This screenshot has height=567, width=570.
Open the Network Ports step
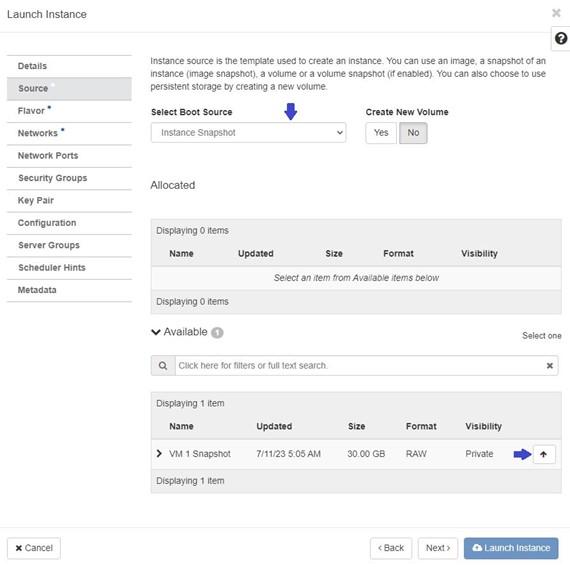(69, 156)
